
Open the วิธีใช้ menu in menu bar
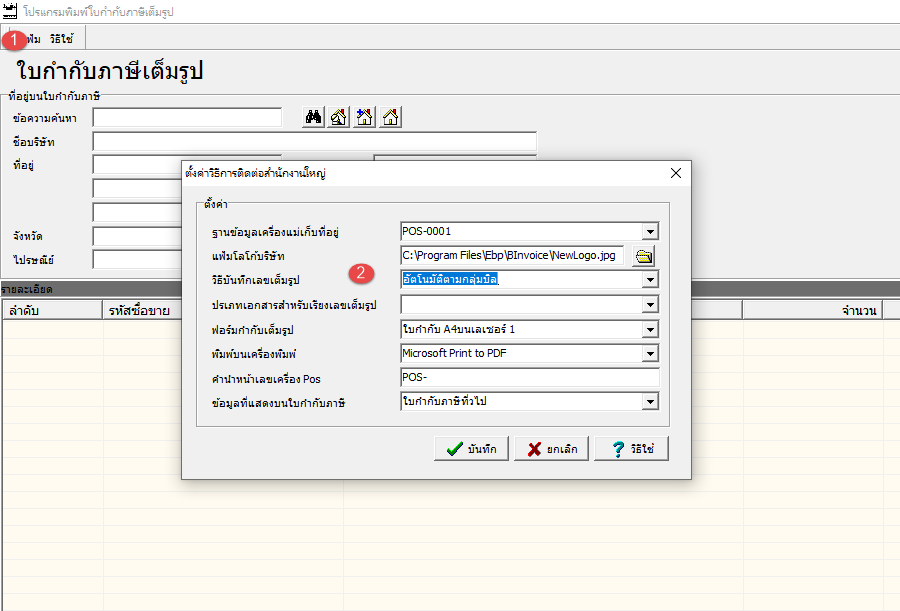pos(61,39)
